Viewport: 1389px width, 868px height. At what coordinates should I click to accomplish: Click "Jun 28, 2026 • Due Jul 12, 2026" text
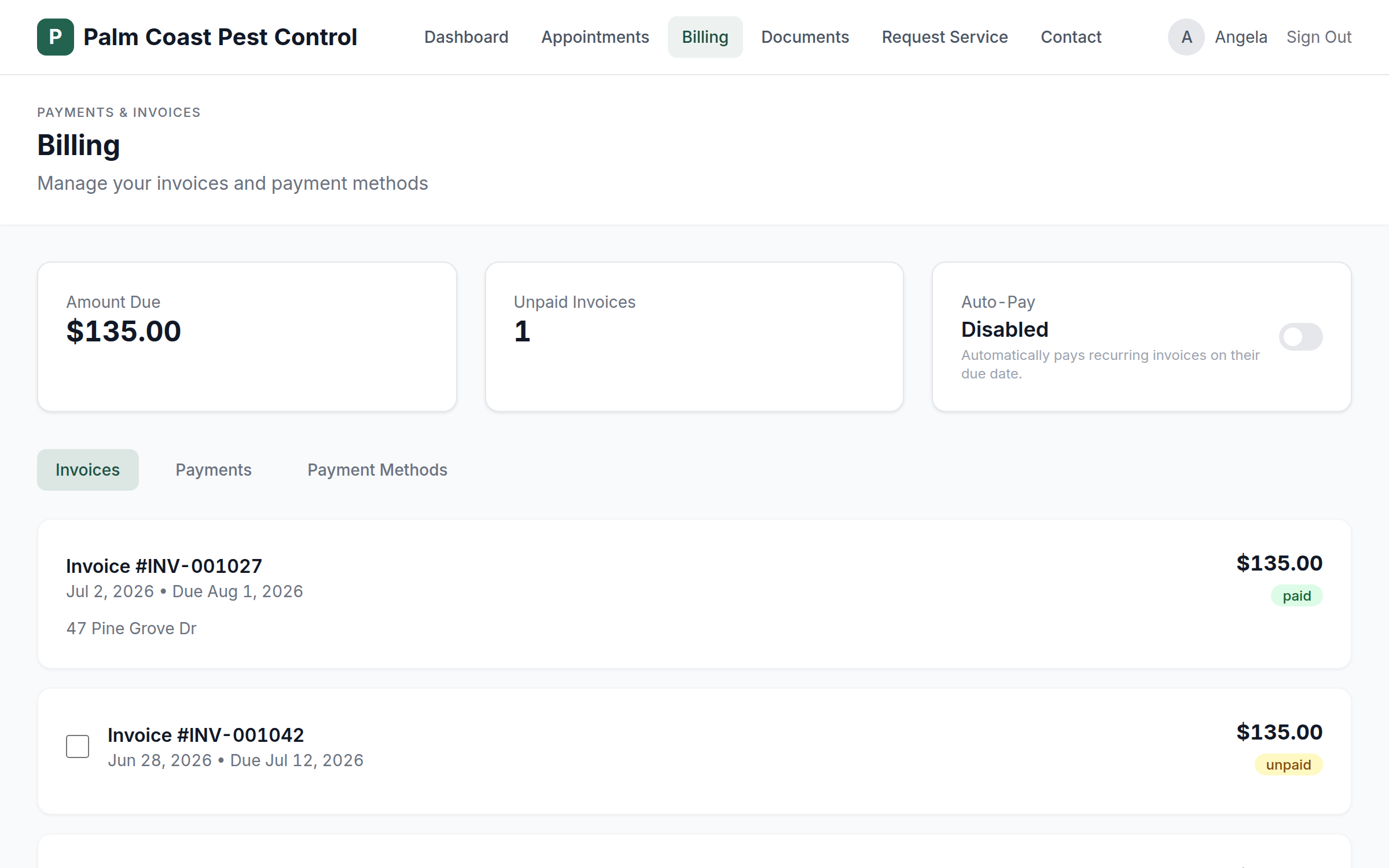(x=236, y=760)
